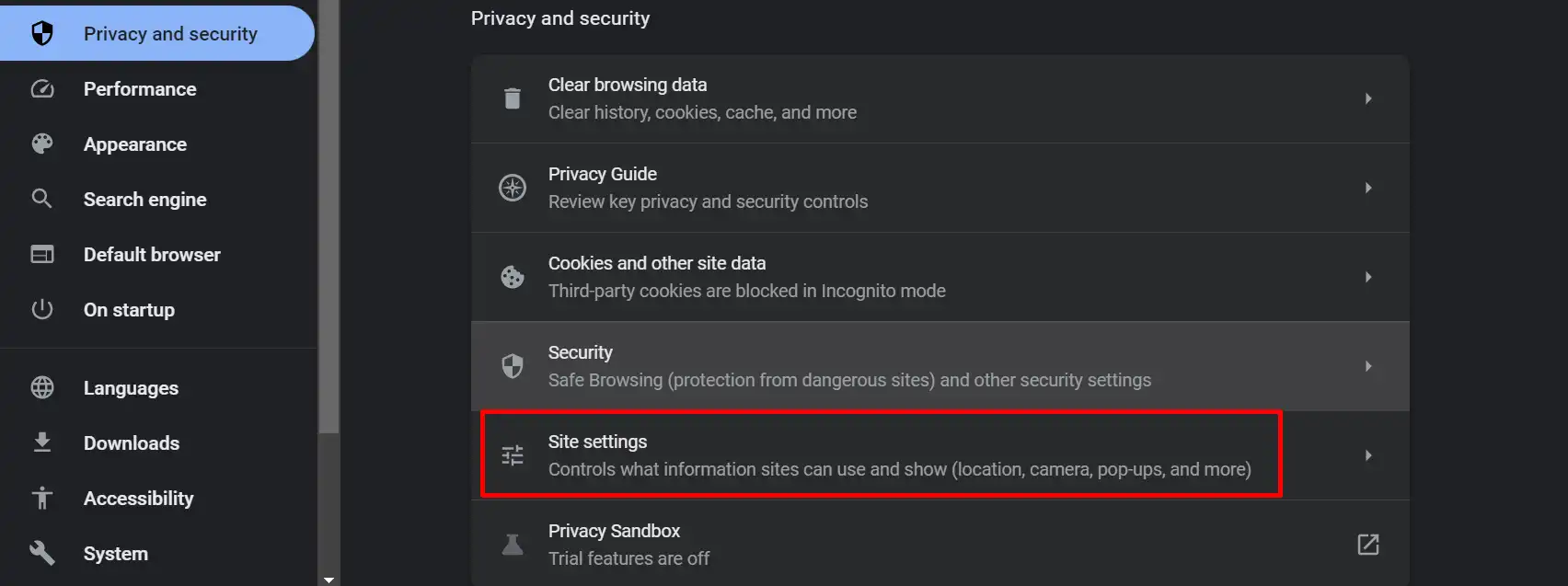This screenshot has width=1568, height=586.
Task: Open the Downloads section in the sidebar
Action: [132, 442]
